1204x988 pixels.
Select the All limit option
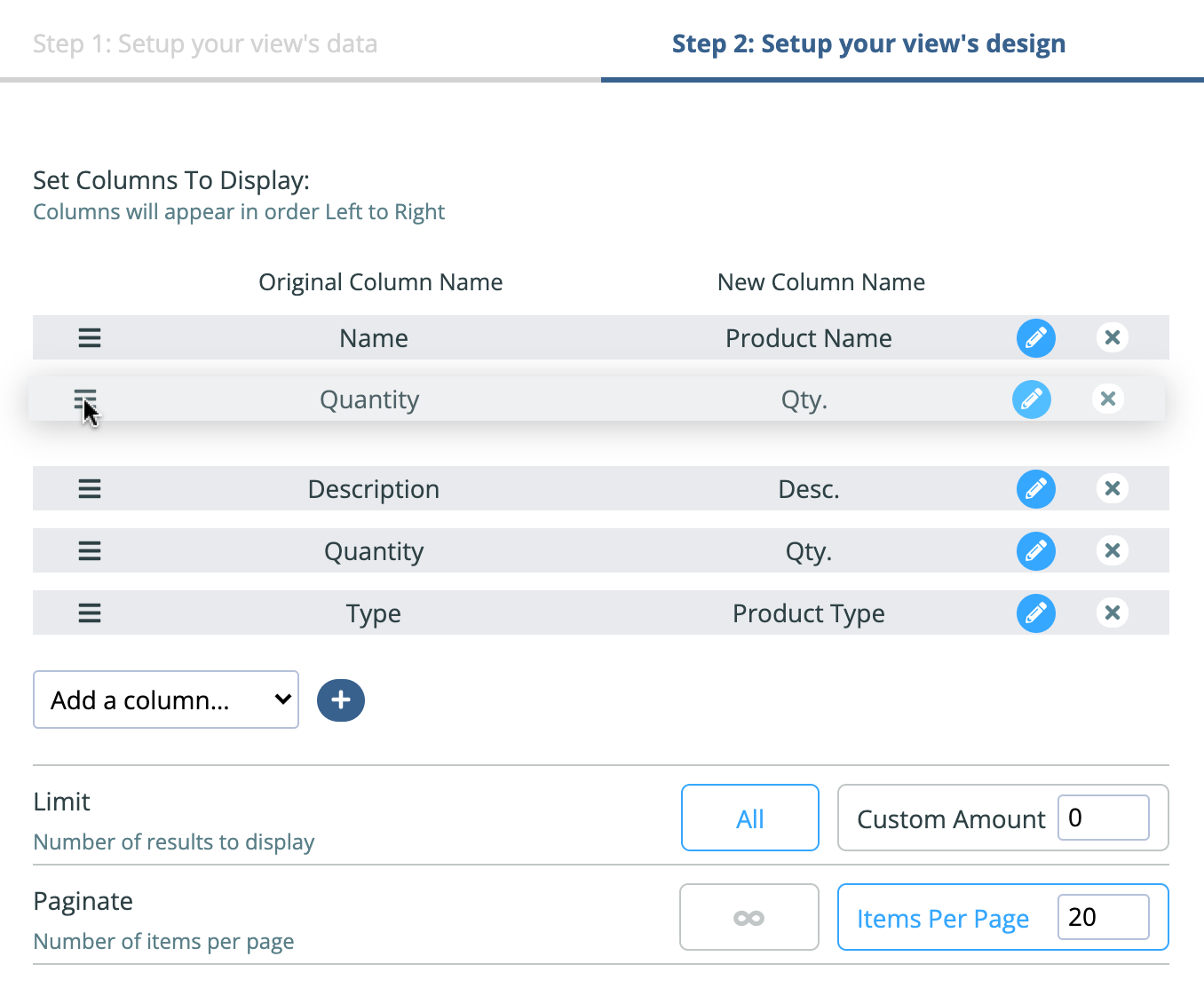tap(750, 818)
